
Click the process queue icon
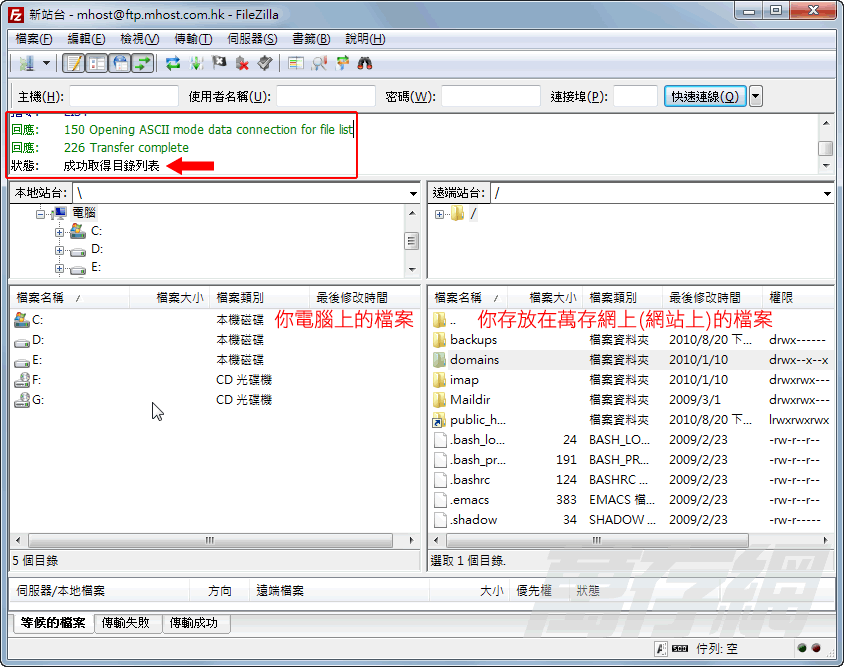click(x=196, y=64)
